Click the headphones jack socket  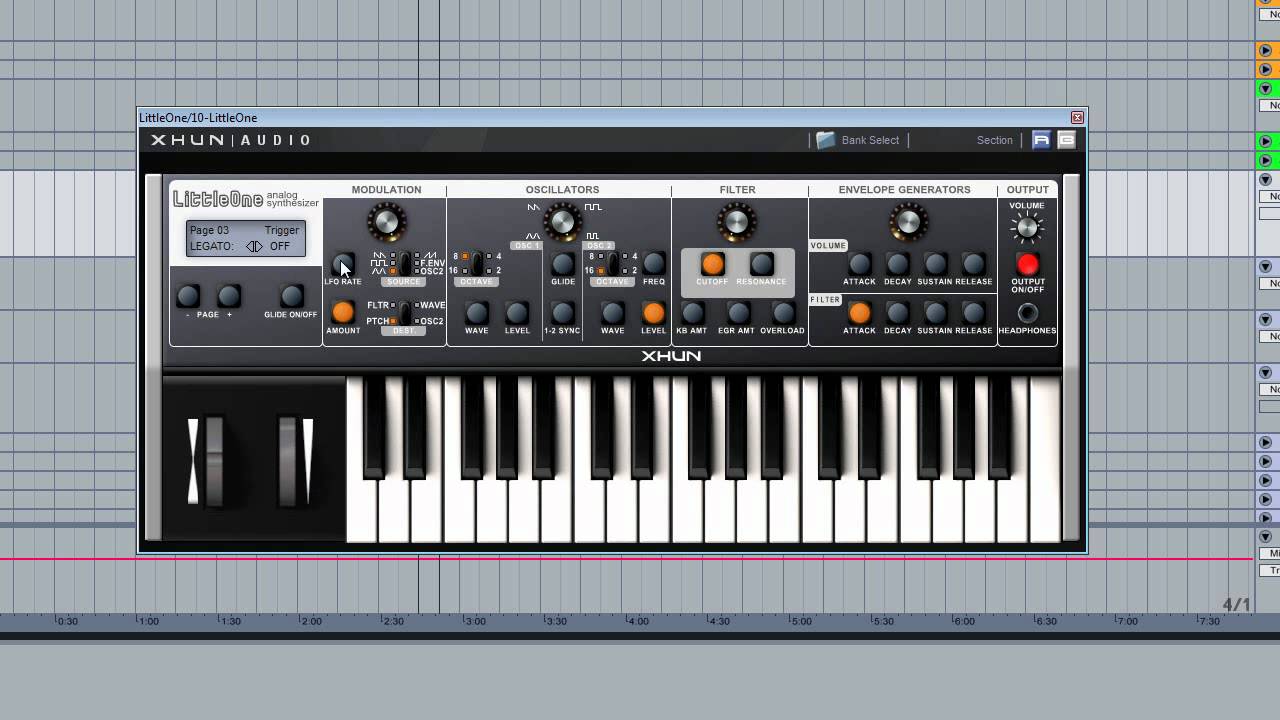(x=1027, y=313)
